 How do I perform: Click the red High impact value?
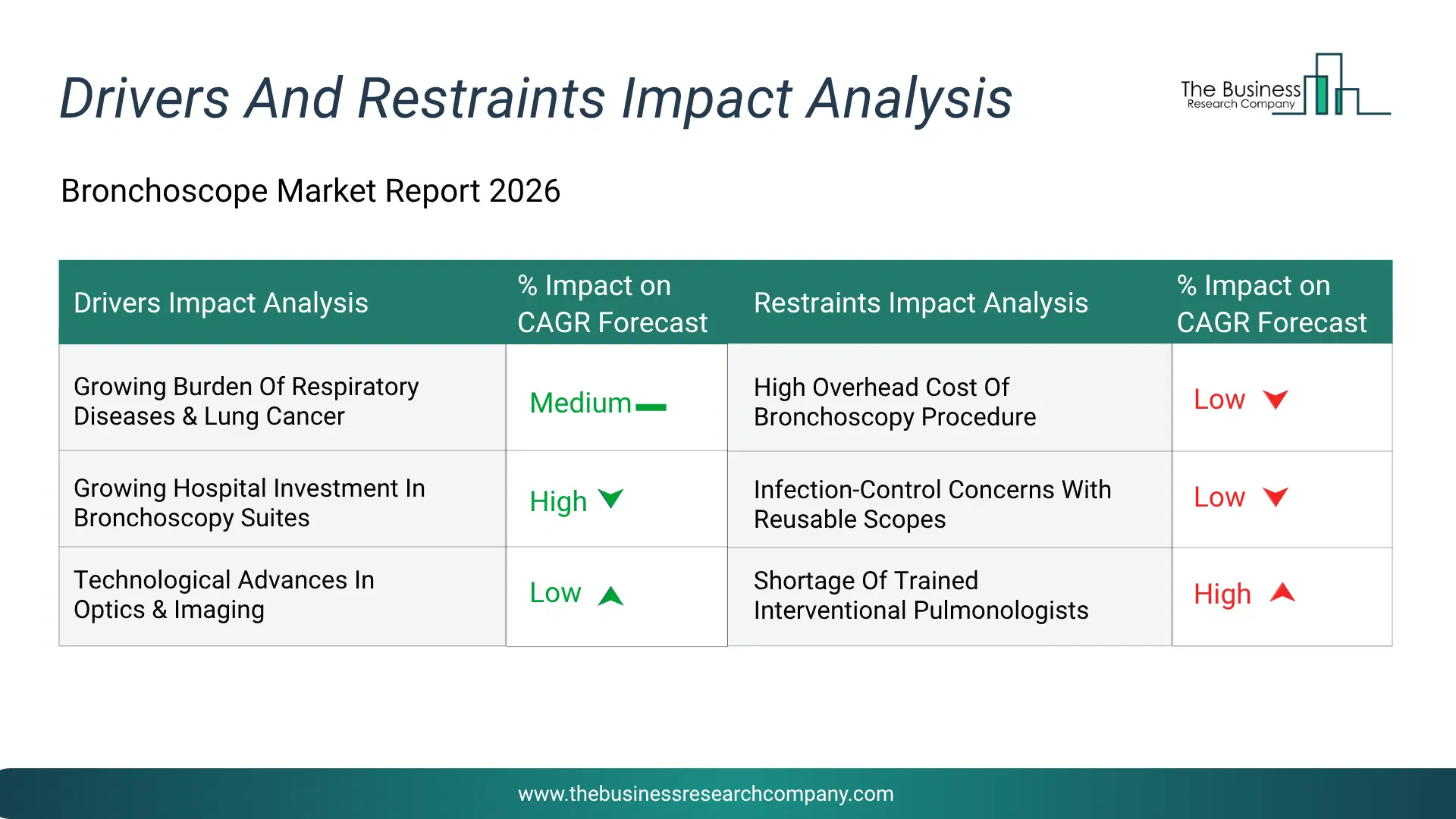point(1222,594)
